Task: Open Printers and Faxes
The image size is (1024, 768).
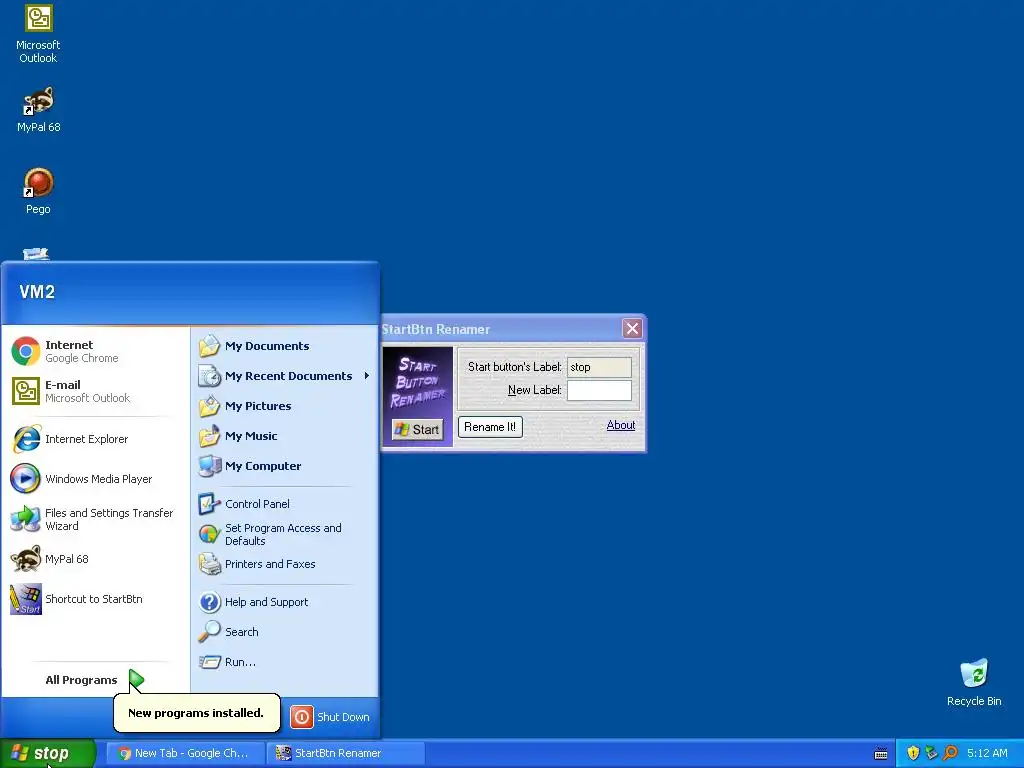Action: point(284,564)
